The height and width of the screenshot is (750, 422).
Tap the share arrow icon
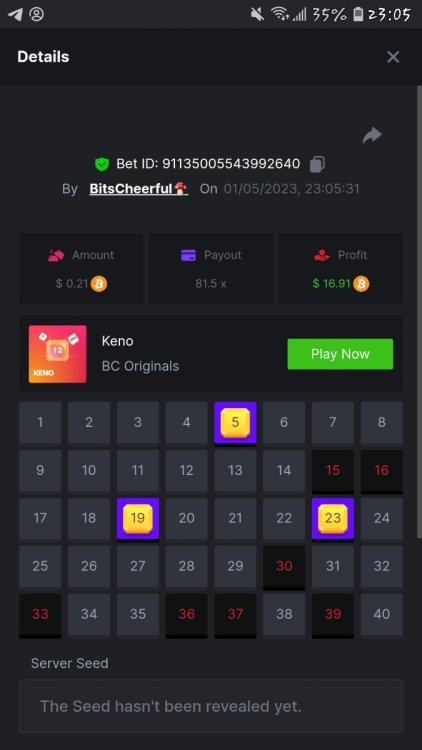coord(372,135)
